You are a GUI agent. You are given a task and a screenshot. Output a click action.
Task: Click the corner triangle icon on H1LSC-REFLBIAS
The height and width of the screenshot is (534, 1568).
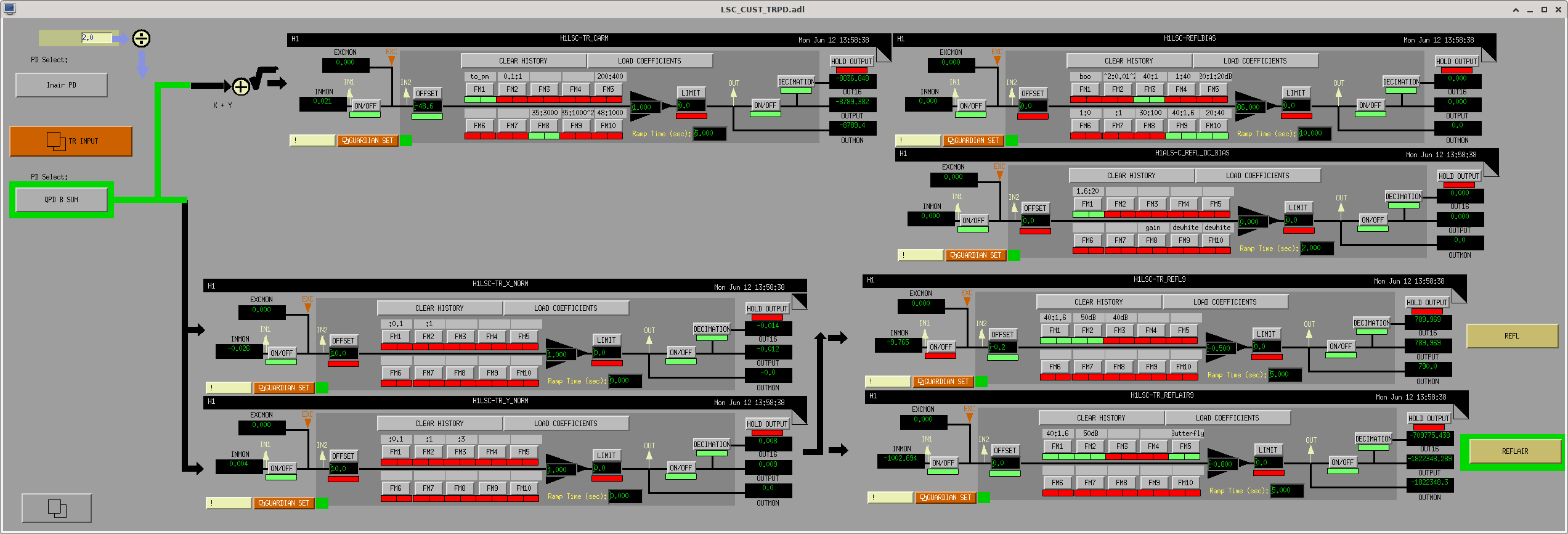click(x=1489, y=54)
